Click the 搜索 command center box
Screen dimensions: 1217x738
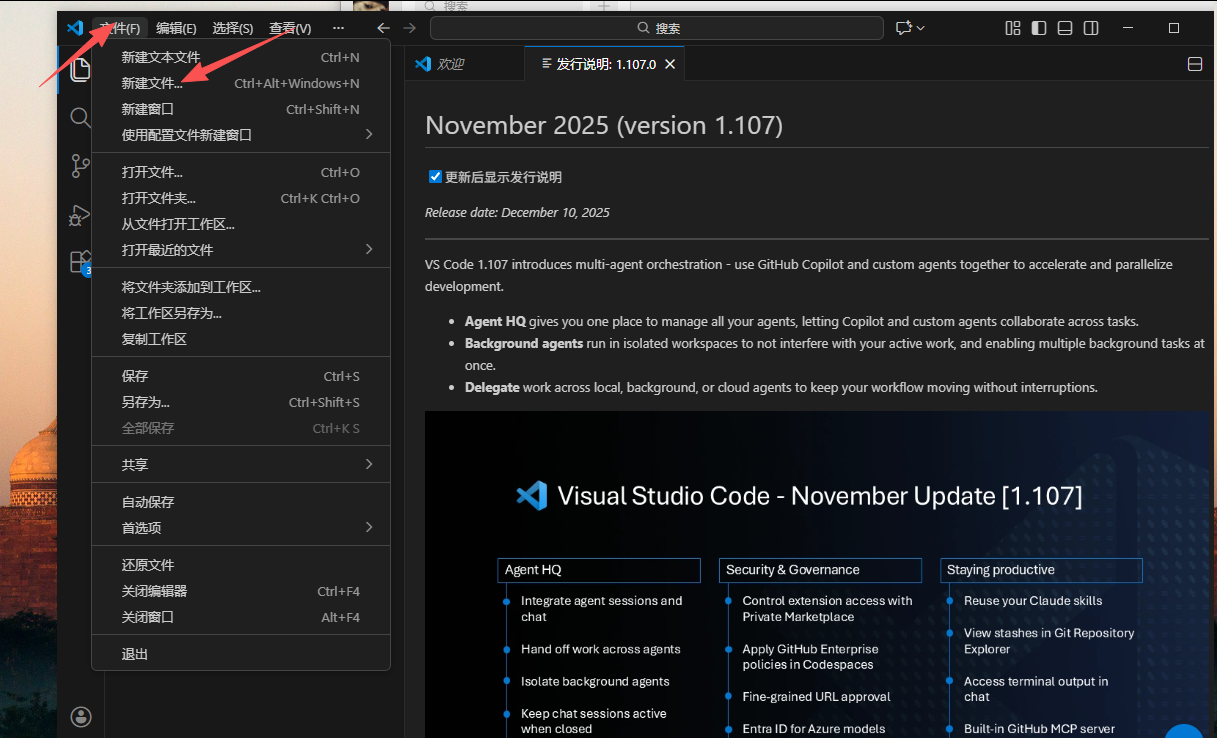tap(657, 28)
